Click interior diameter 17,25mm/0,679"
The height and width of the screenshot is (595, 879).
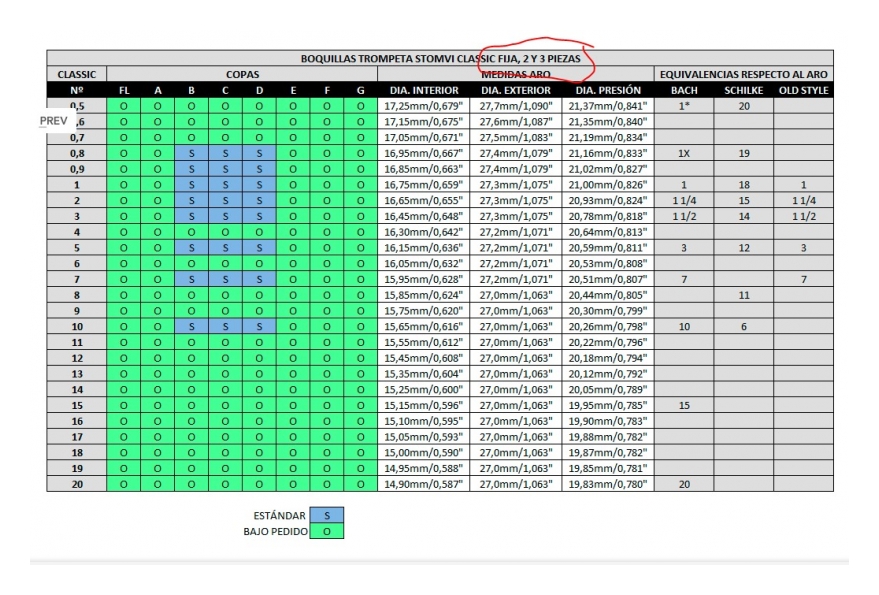[424, 106]
